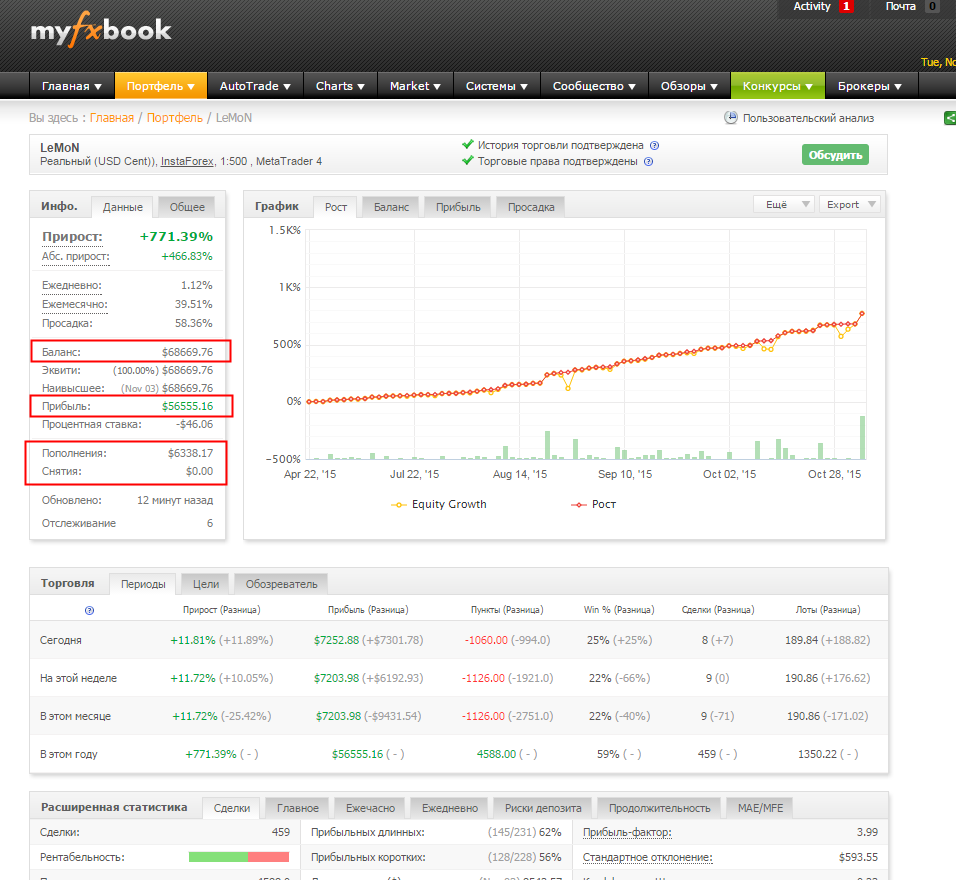956x880 pixels.
Task: Open the Главное statistics tab
Action: (298, 808)
